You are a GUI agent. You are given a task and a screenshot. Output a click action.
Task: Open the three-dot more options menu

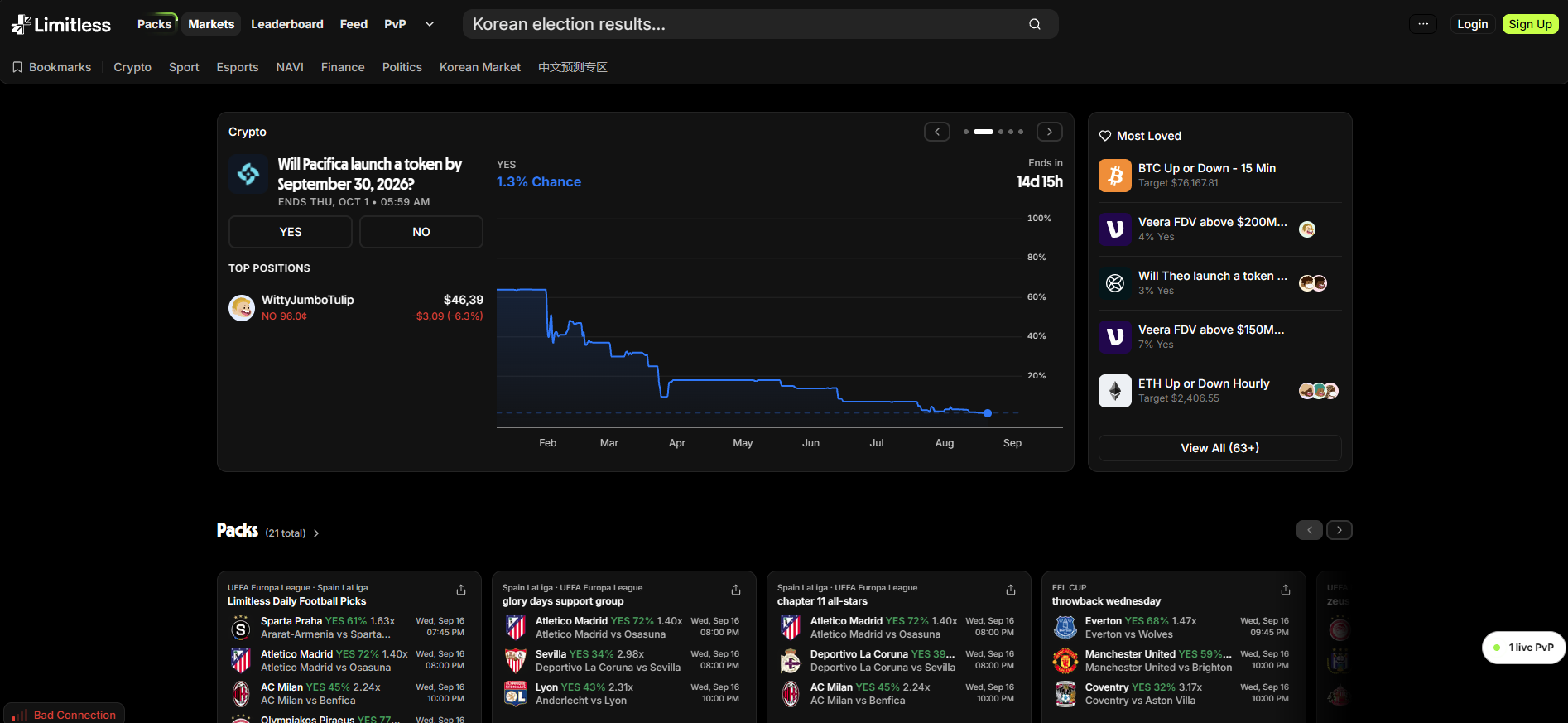pos(1423,24)
